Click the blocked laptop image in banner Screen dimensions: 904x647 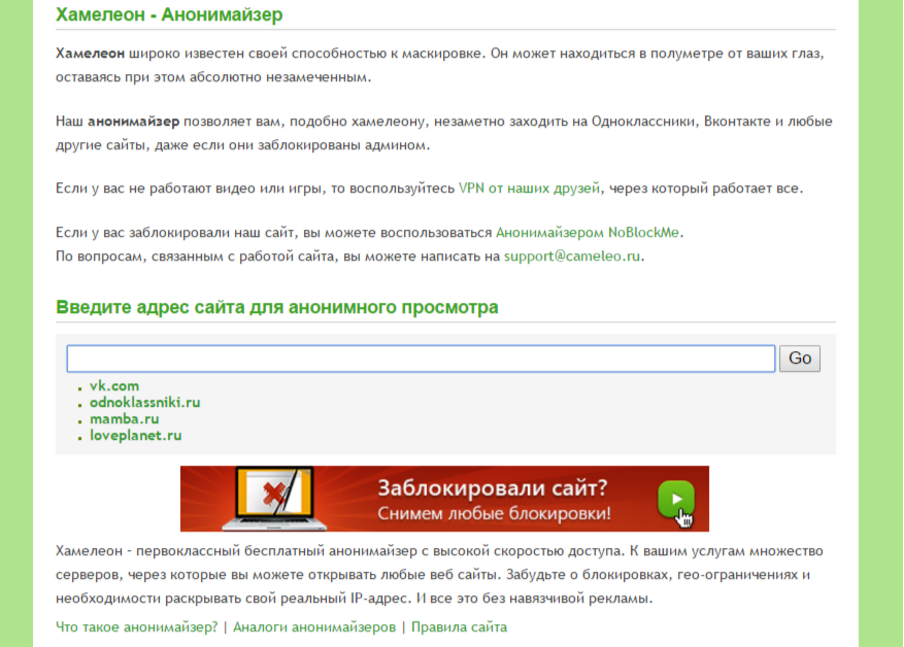click(275, 498)
